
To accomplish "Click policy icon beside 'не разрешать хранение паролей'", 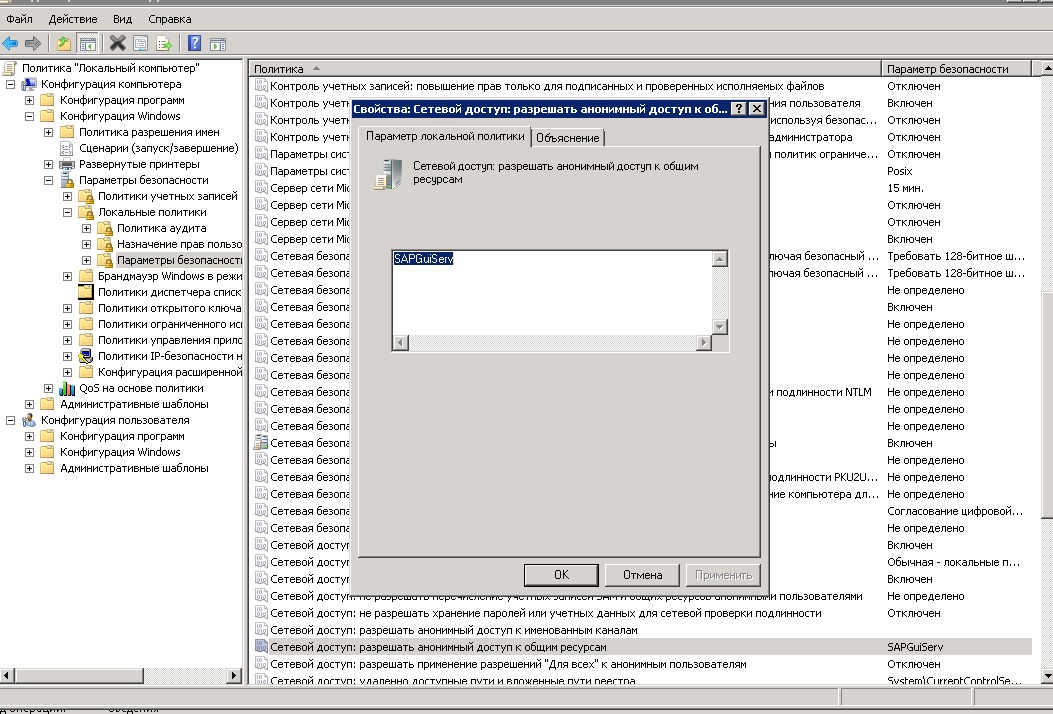I will point(261,613).
